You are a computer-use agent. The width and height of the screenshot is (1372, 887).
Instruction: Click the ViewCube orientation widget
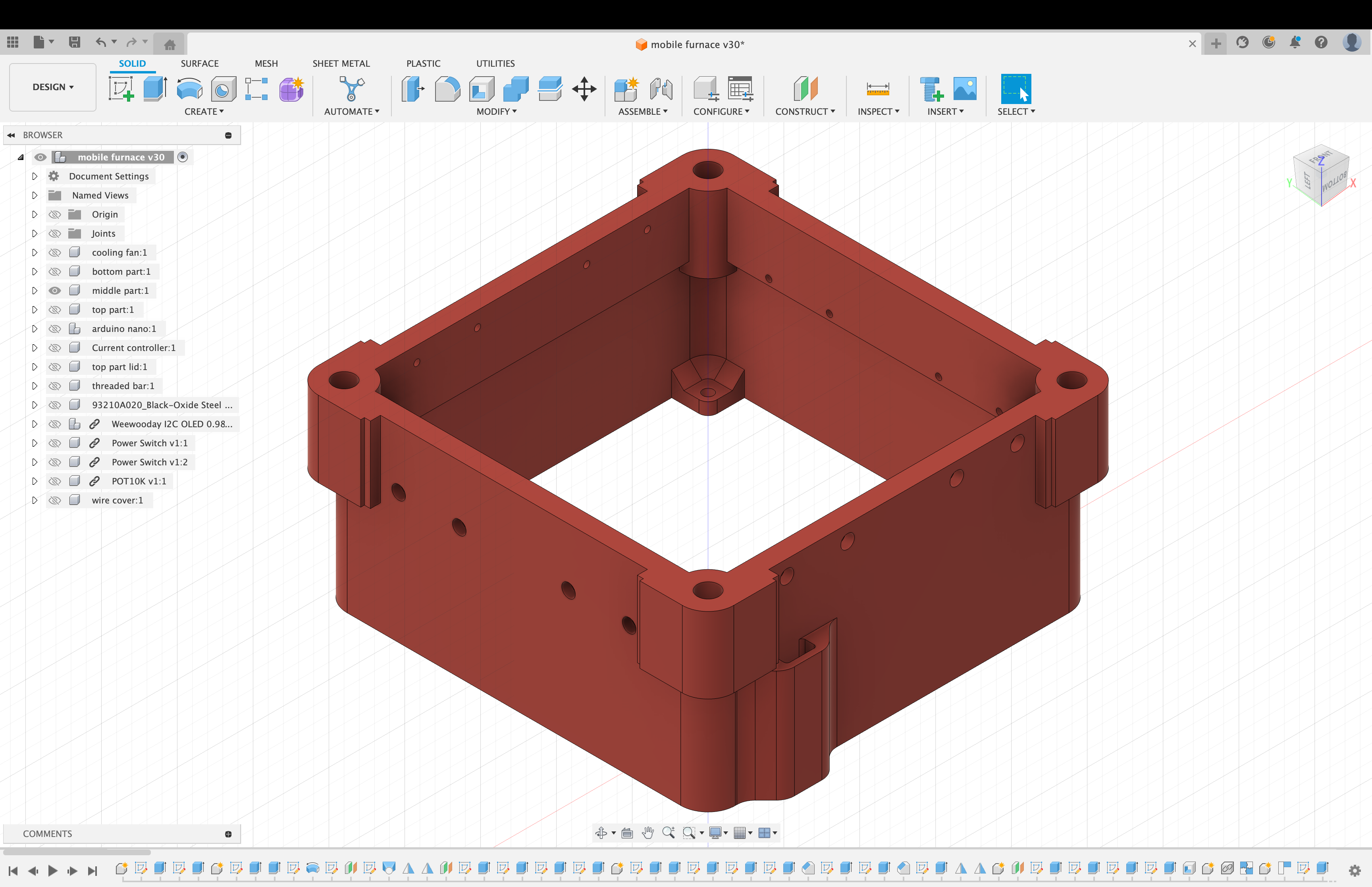pos(1322,175)
